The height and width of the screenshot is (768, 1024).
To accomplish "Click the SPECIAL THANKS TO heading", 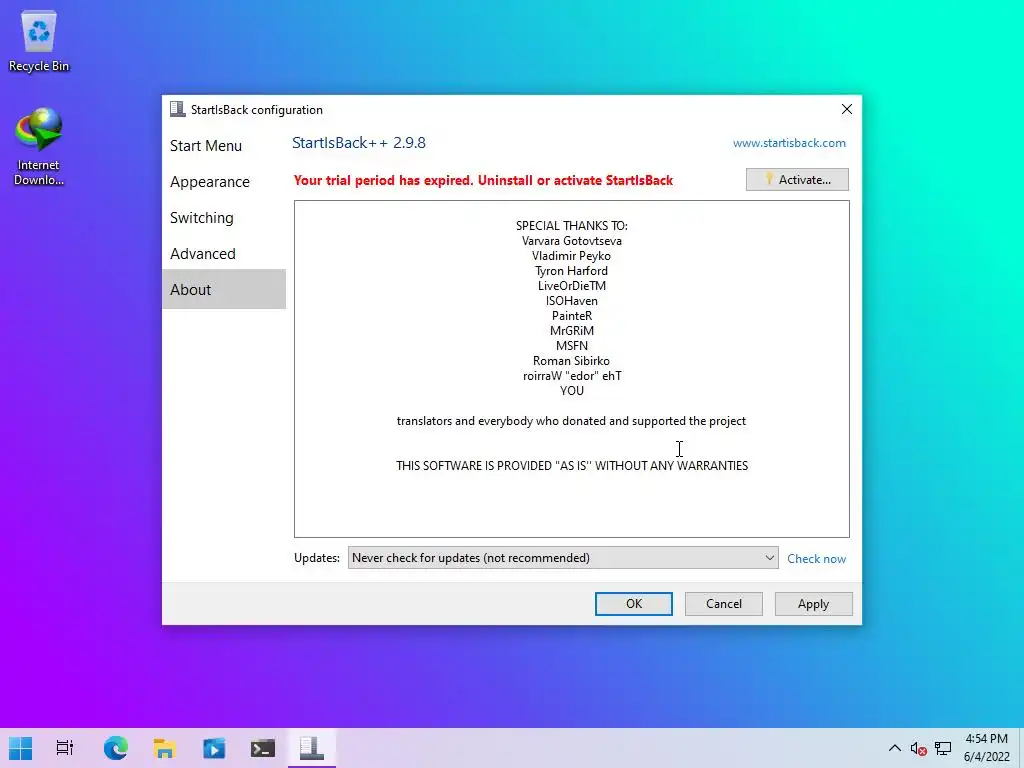I will point(571,226).
